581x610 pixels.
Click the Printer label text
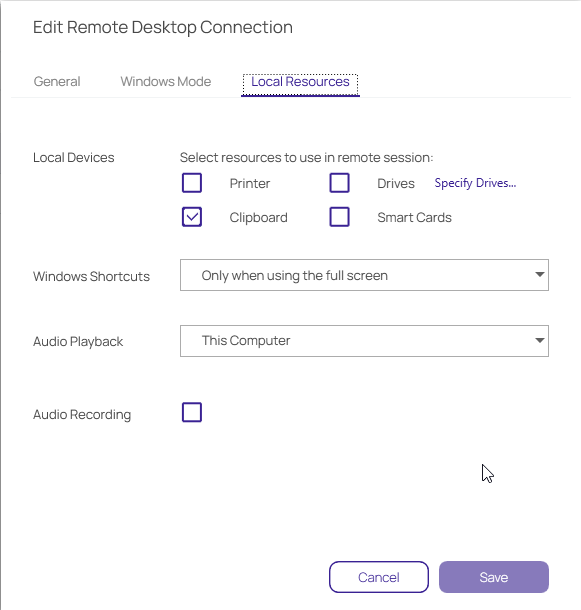250,183
